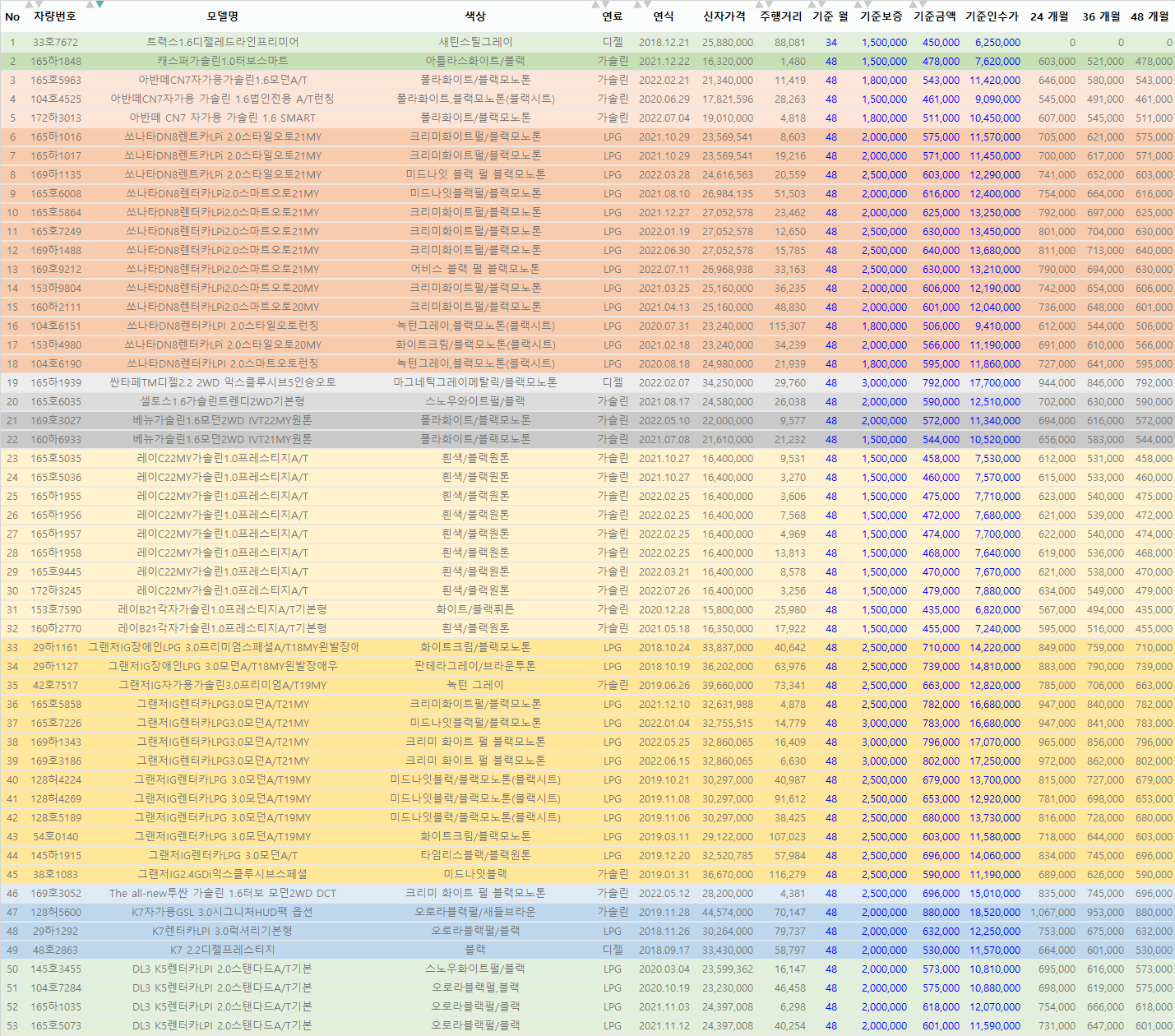Click model K7자가용GSL 3.0시그니처HUD팩 옵션
The height and width of the screenshot is (1036, 1175).
click(223, 912)
